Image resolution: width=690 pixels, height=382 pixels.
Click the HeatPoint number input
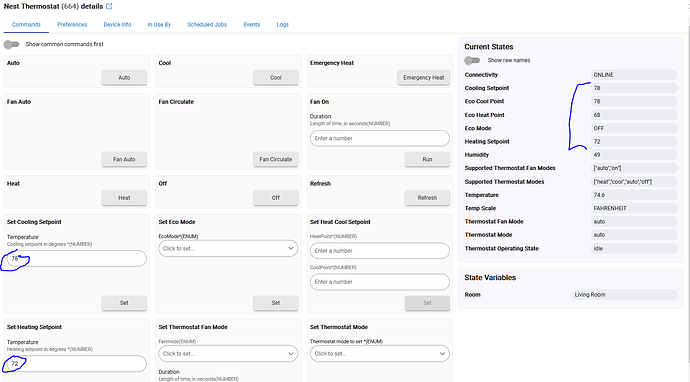pos(380,251)
